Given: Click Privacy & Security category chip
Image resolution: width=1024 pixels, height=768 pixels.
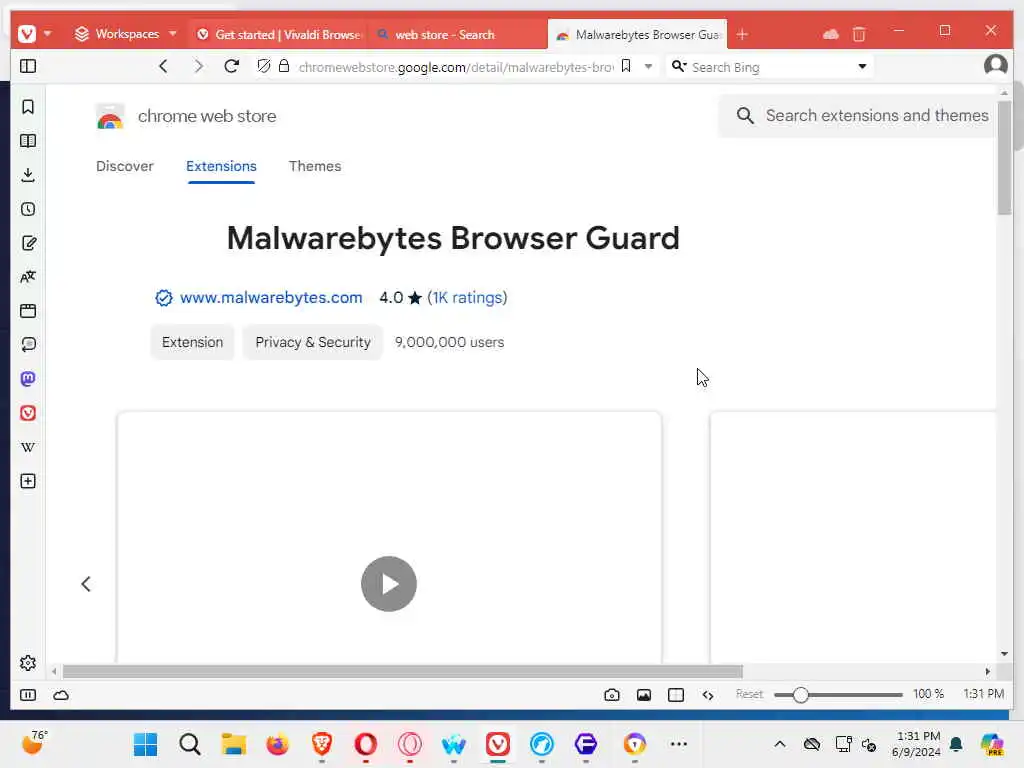Looking at the screenshot, I should (313, 342).
